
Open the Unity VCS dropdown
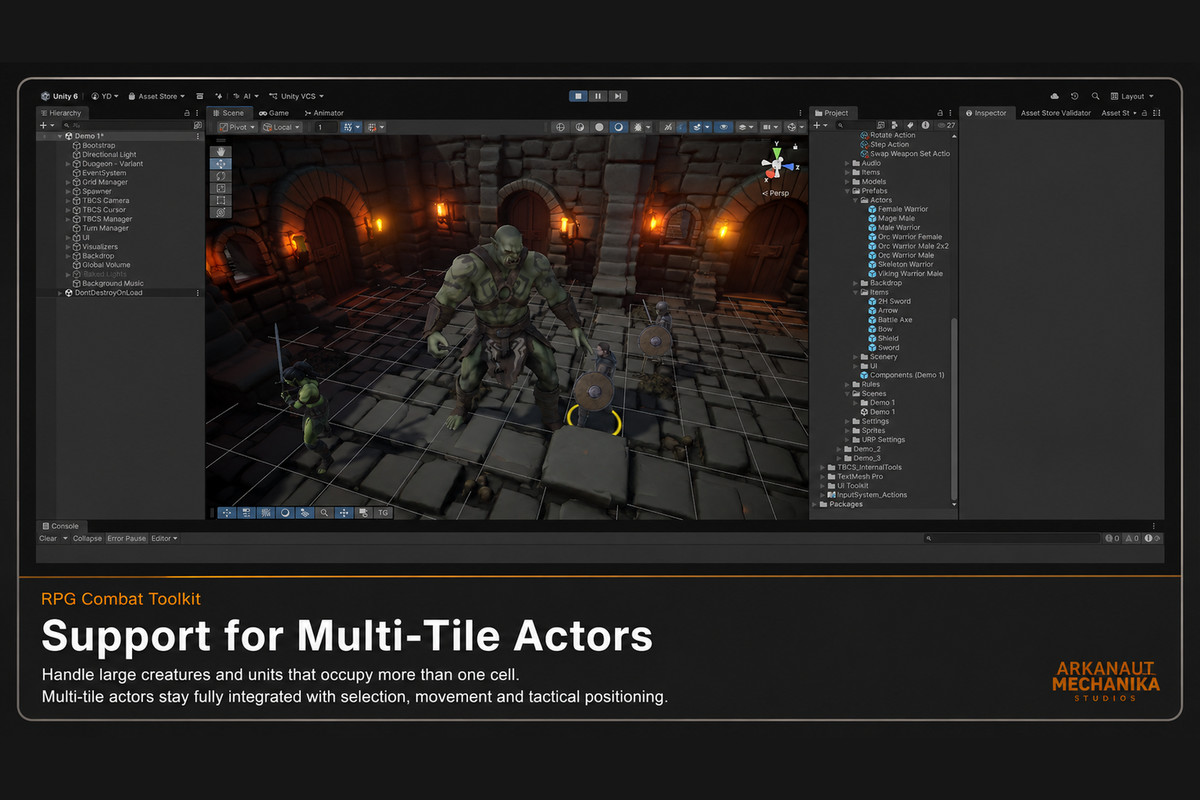tap(297, 96)
